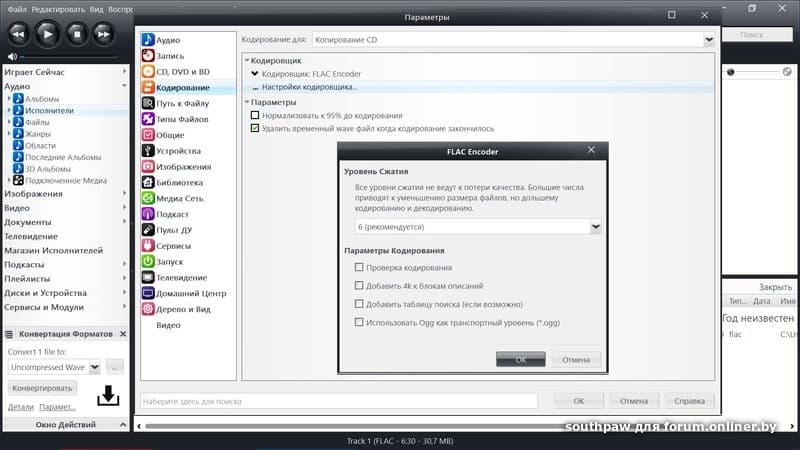
Task: Open the Подкаст options icon
Action: pyautogui.click(x=148, y=213)
